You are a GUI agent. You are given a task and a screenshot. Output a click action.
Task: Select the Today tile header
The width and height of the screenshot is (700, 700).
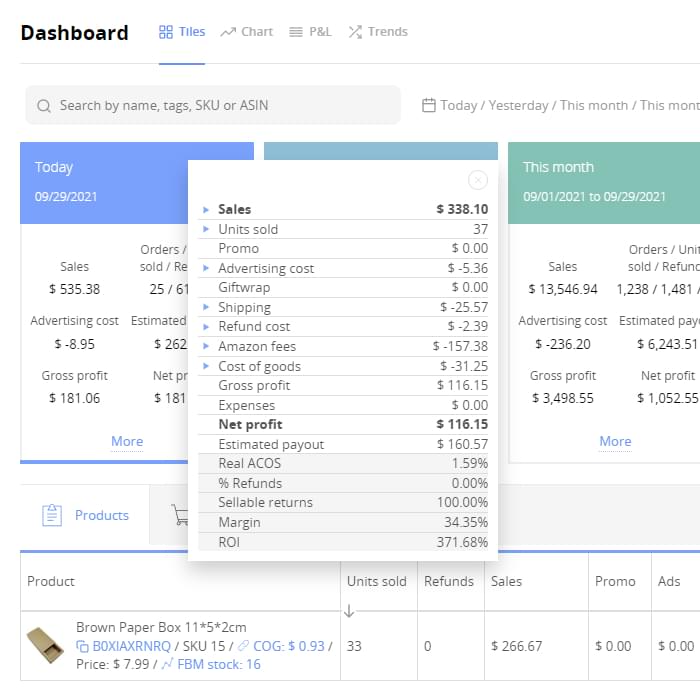(x=104, y=183)
